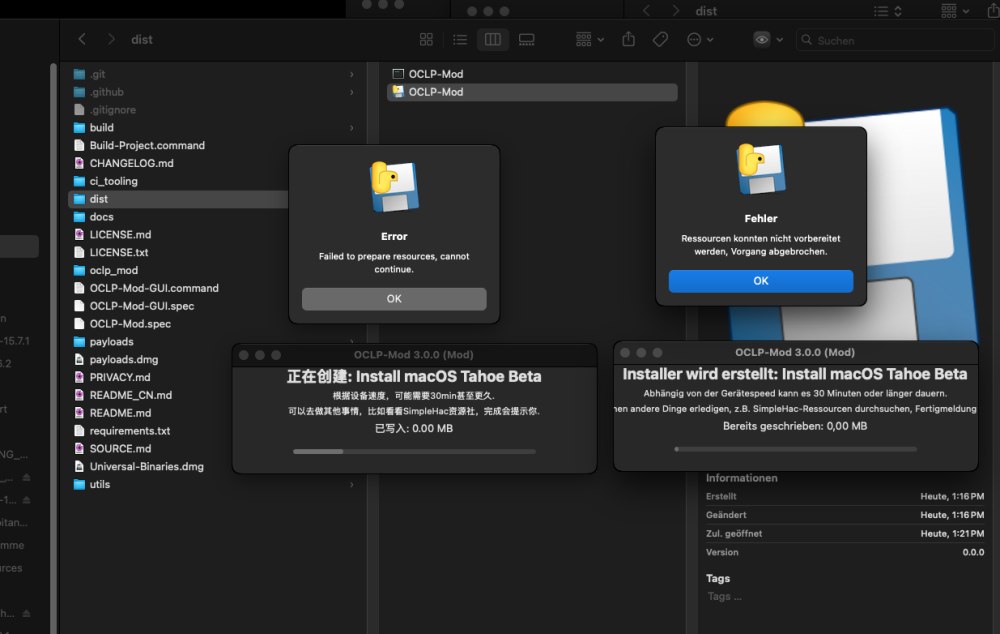Switch Finder to list view
The width and height of the screenshot is (1000, 634).
pos(460,40)
